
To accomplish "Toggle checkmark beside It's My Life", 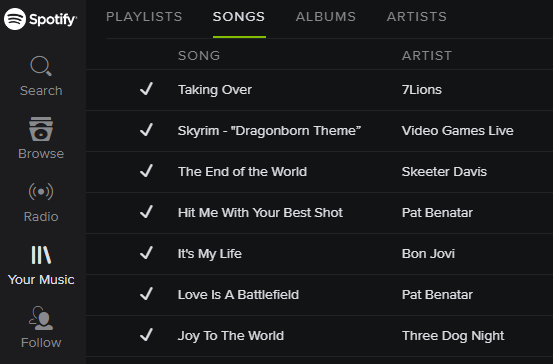I will point(146,253).
